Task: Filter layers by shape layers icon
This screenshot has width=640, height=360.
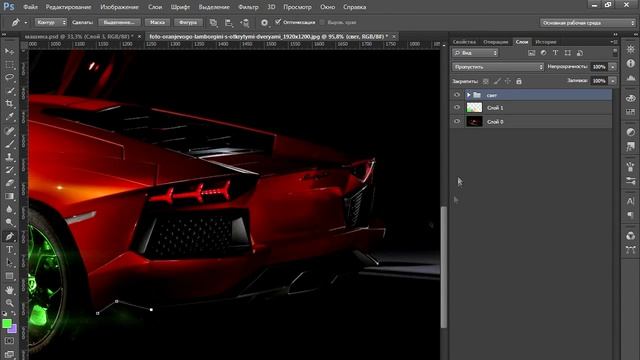Action: (x=568, y=53)
